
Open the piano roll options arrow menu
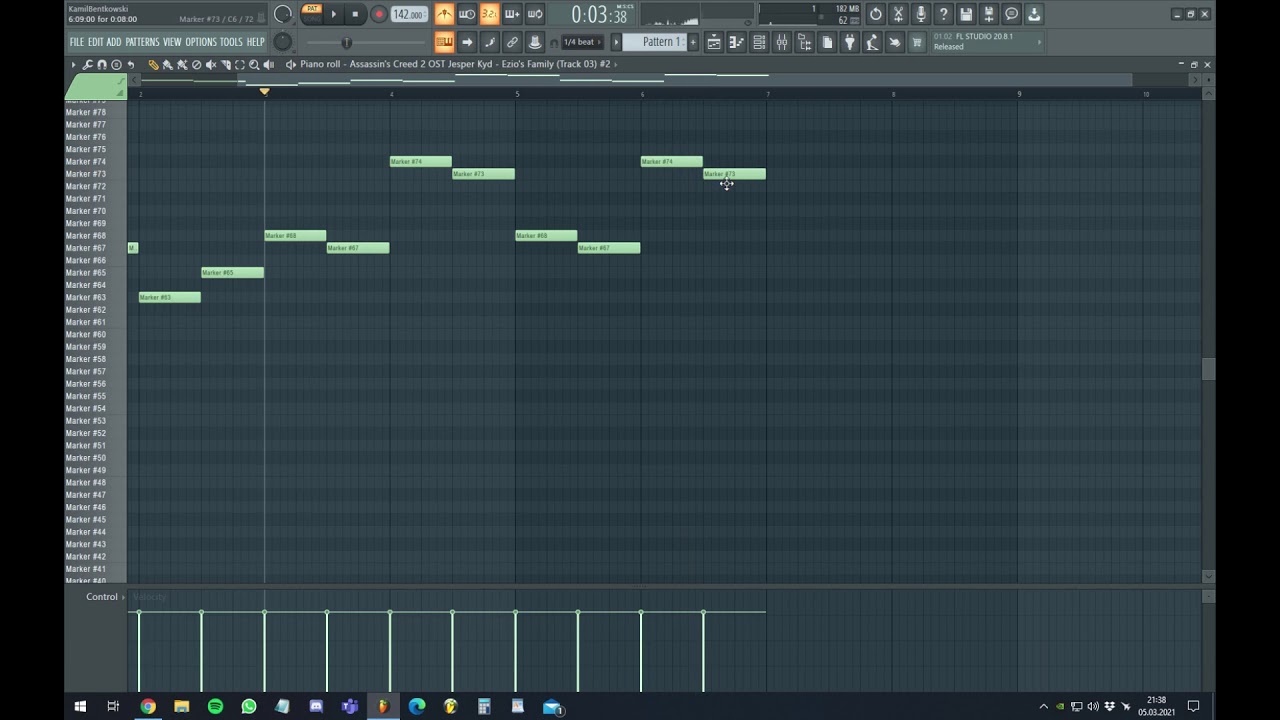pyautogui.click(x=73, y=64)
